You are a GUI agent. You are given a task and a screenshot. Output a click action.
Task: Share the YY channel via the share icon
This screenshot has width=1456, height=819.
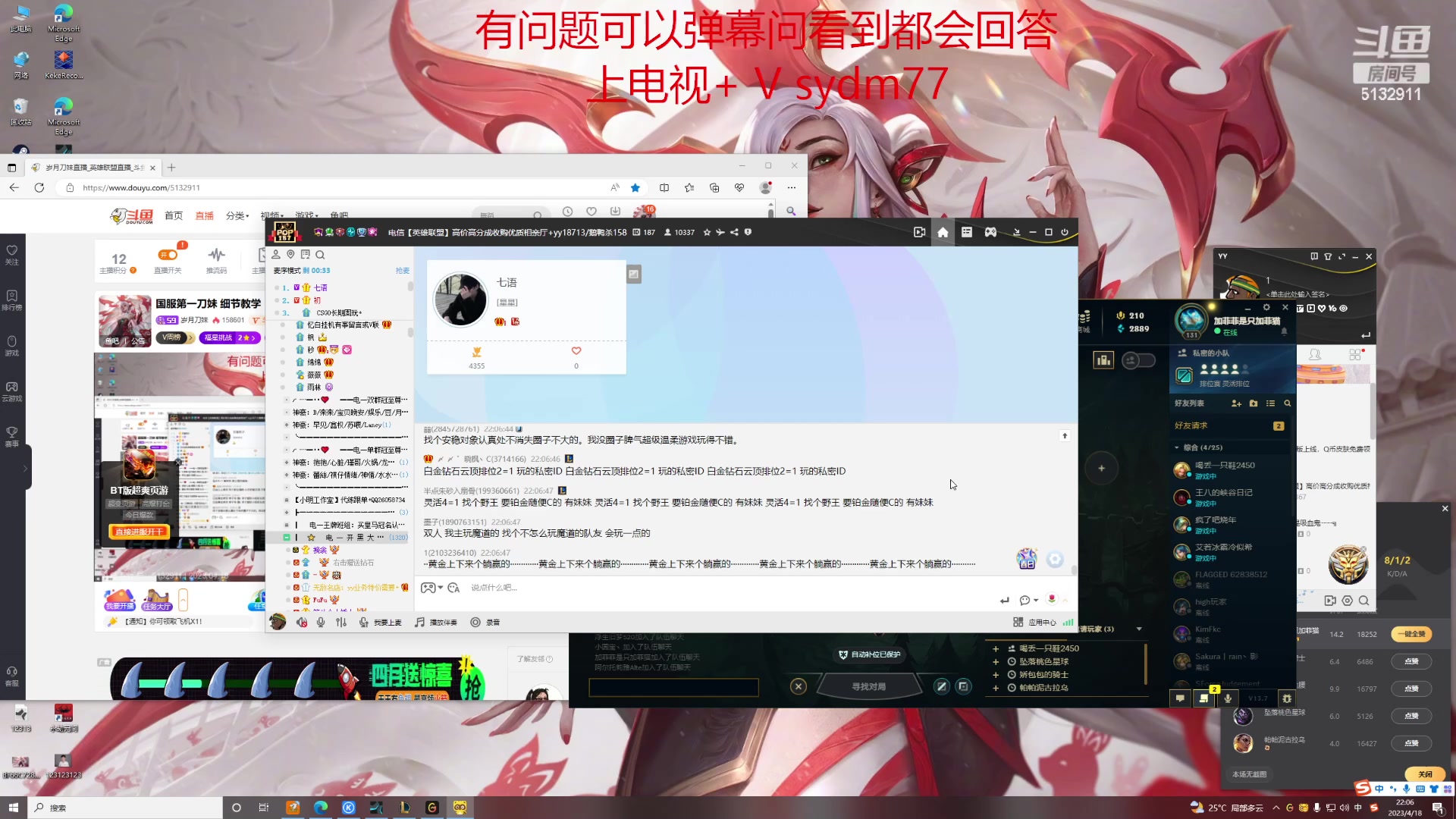(x=733, y=233)
